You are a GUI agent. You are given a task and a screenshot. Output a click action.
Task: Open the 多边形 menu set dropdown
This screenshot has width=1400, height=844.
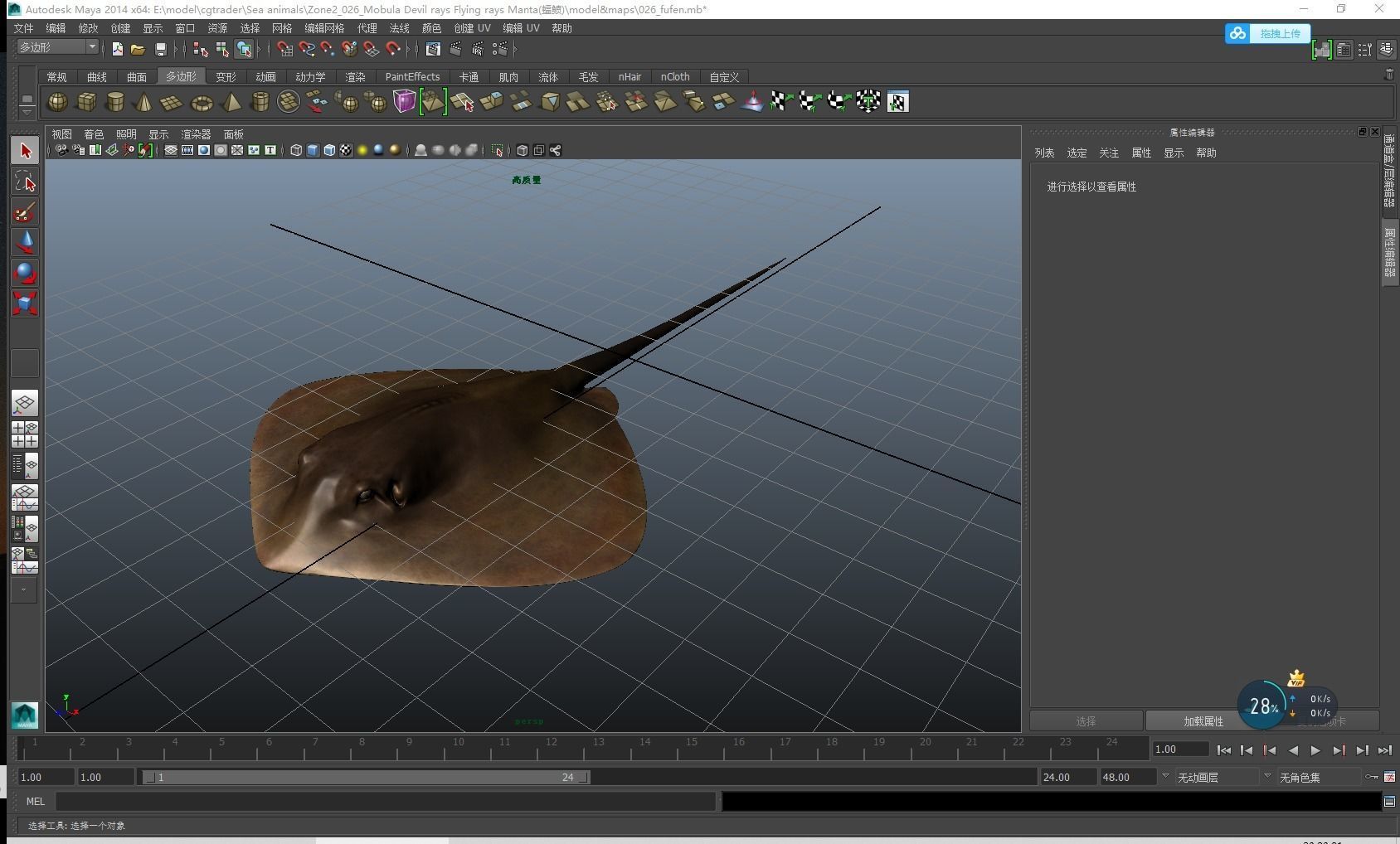click(x=58, y=47)
